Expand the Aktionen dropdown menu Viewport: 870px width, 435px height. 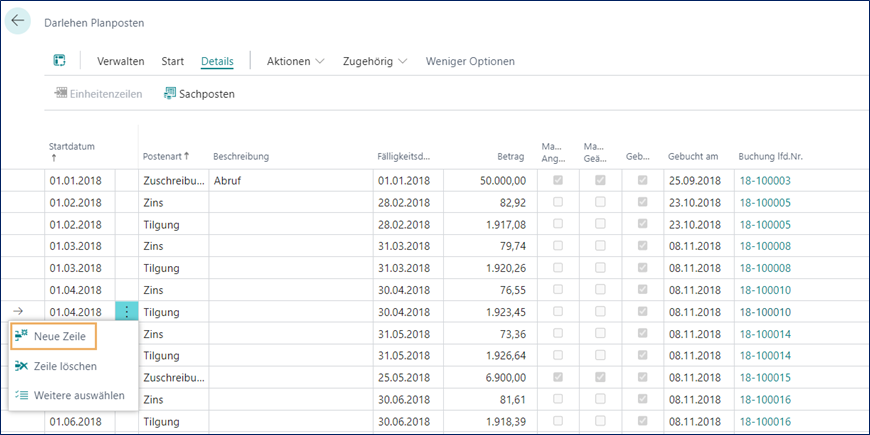point(295,61)
